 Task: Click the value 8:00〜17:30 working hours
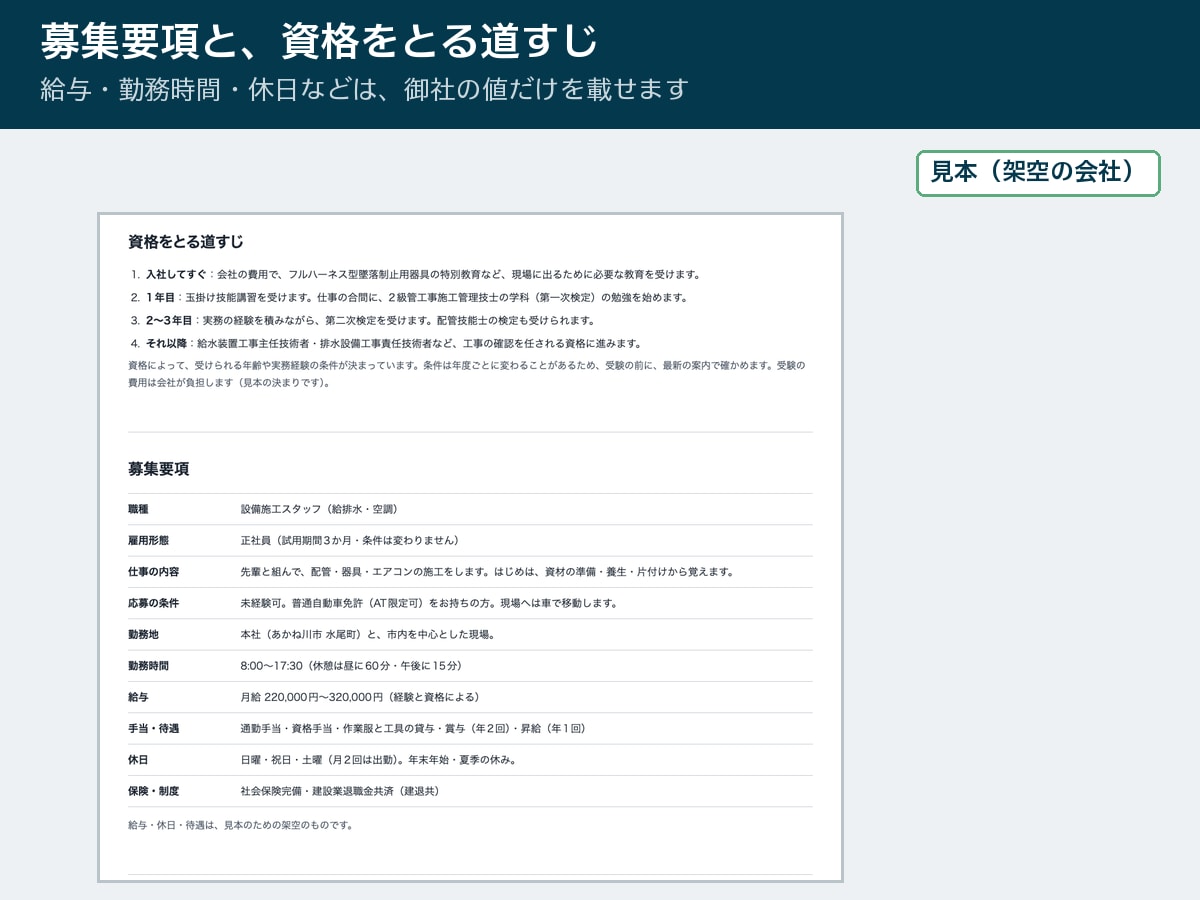pyautogui.click(x=351, y=665)
